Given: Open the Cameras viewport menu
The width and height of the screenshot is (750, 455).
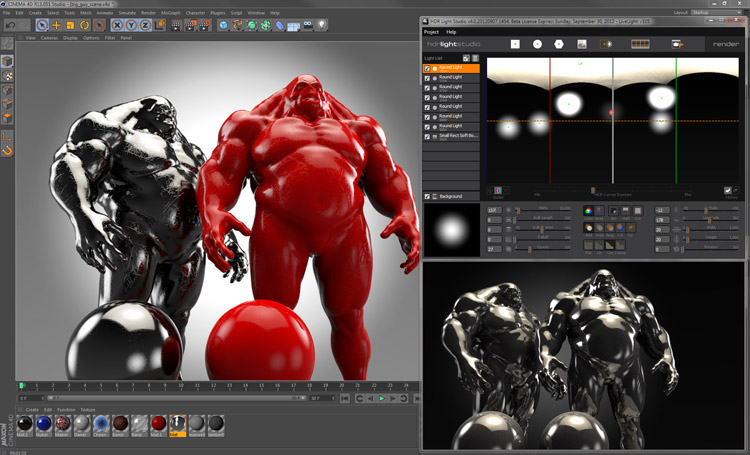Looking at the screenshot, I should (50, 38).
